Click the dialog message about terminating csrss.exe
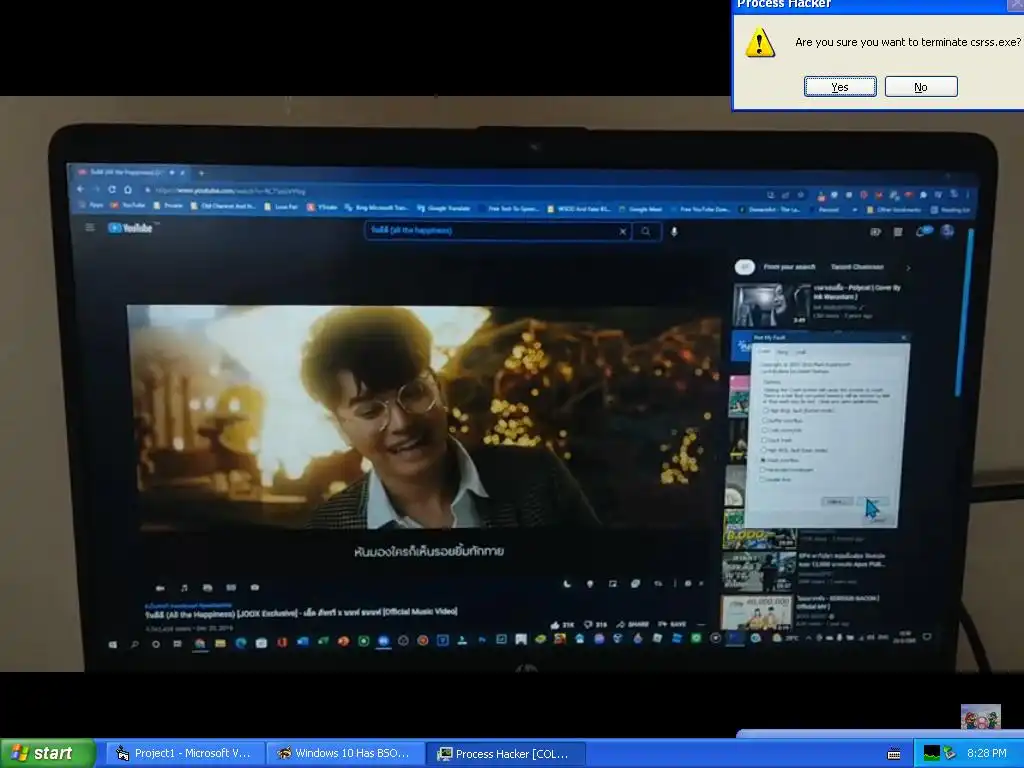1024x768 pixels. 908,42
